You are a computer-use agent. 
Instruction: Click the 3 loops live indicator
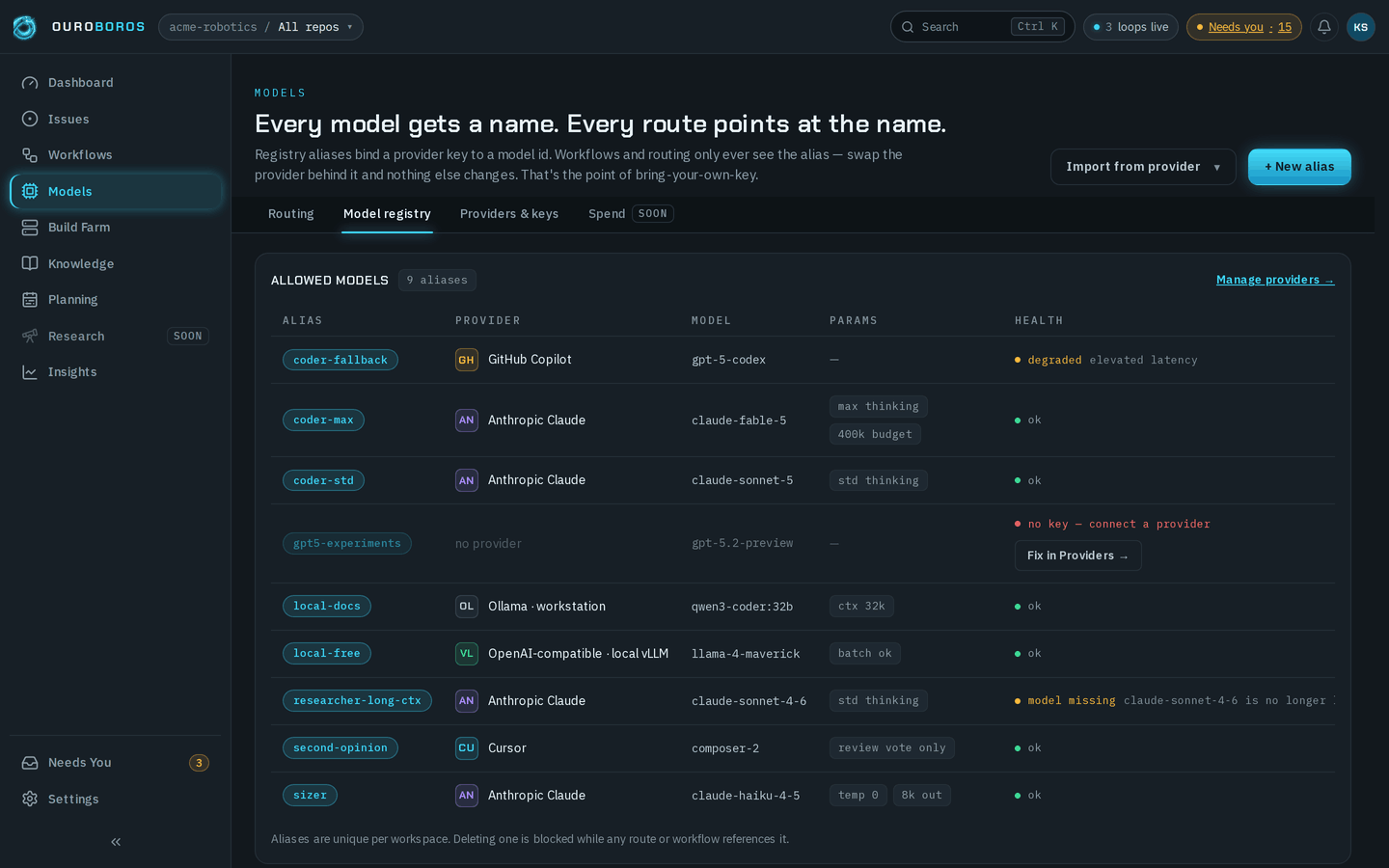tap(1130, 27)
